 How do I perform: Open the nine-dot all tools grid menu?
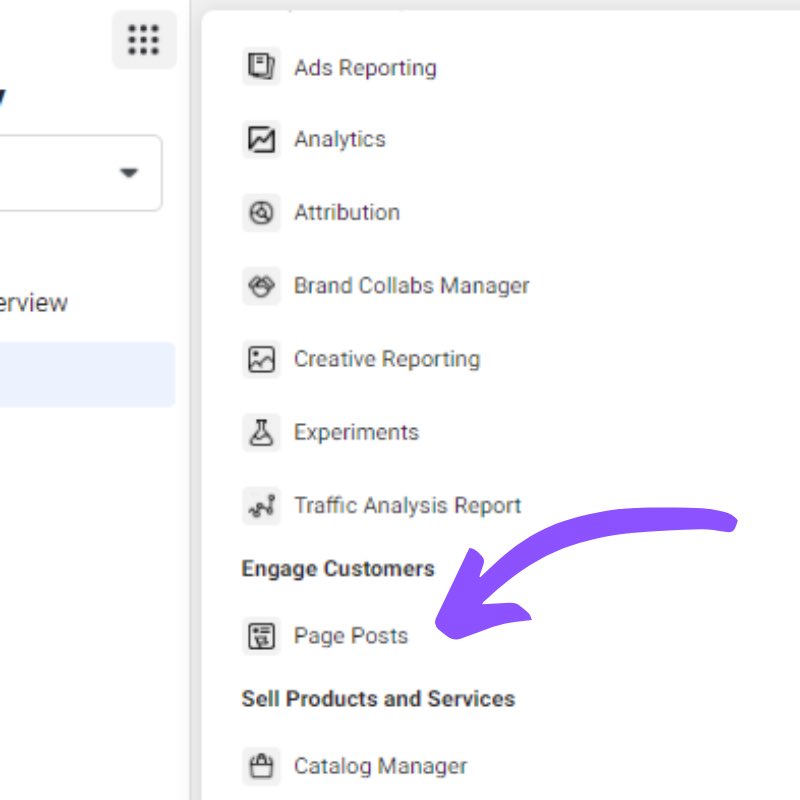[144, 39]
